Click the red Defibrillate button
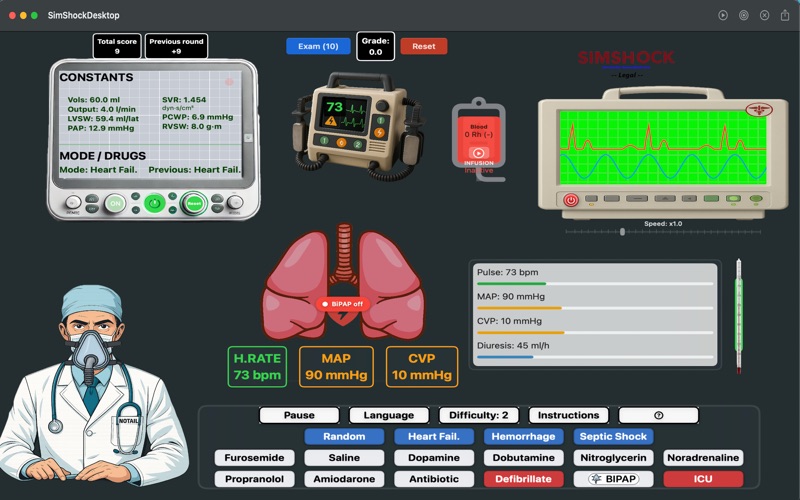The height and width of the screenshot is (500, 800). click(x=523, y=479)
